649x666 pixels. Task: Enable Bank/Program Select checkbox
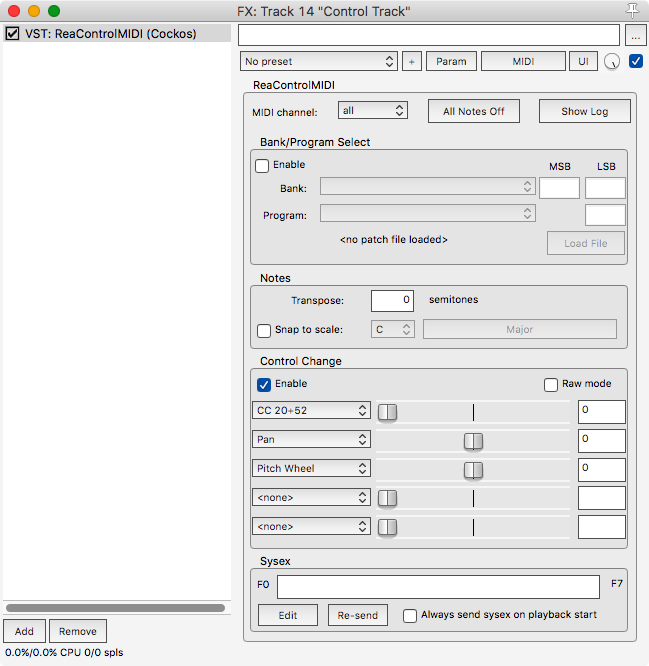(263, 165)
